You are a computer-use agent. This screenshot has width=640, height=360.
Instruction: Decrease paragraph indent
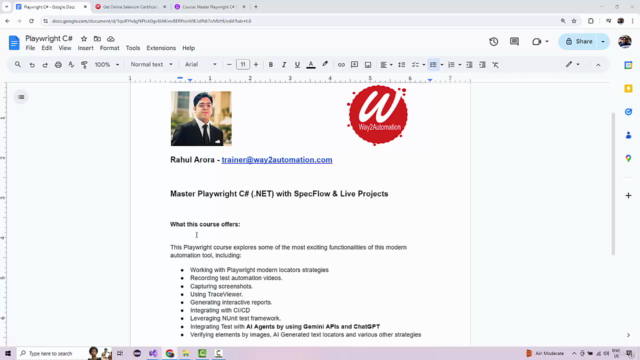click(469, 65)
